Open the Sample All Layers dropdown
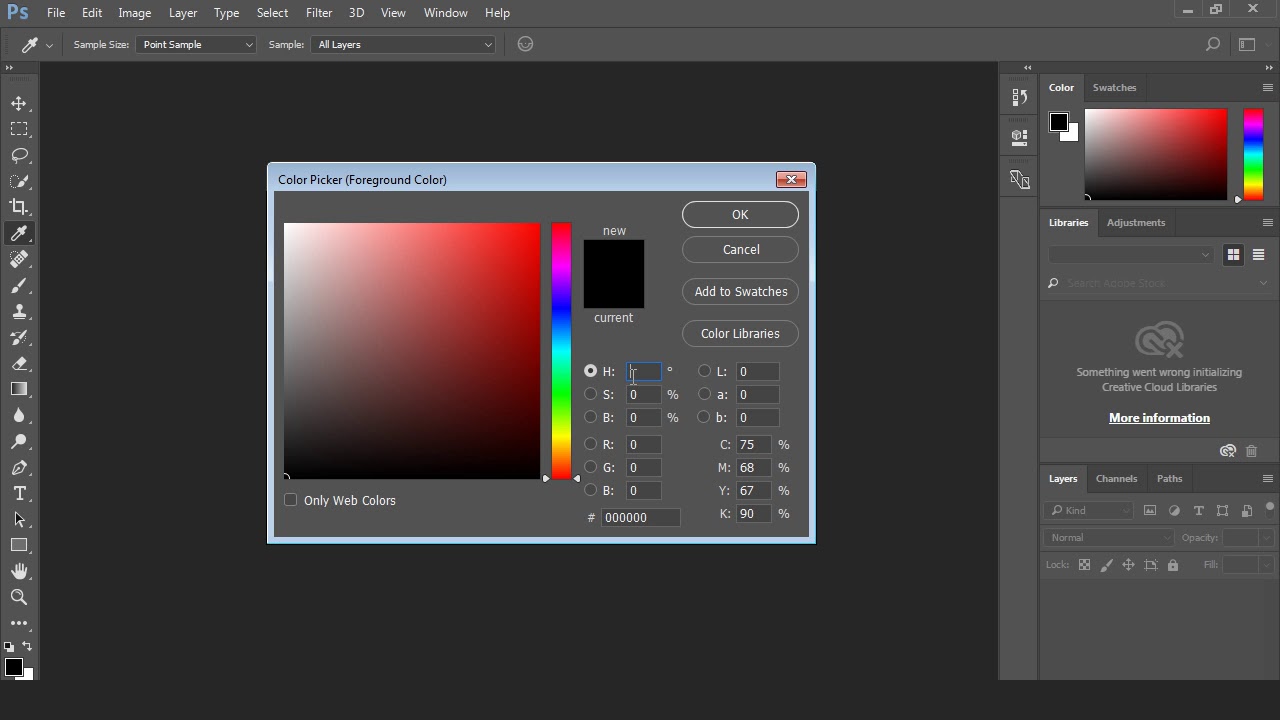The height and width of the screenshot is (720, 1280). coord(403,44)
